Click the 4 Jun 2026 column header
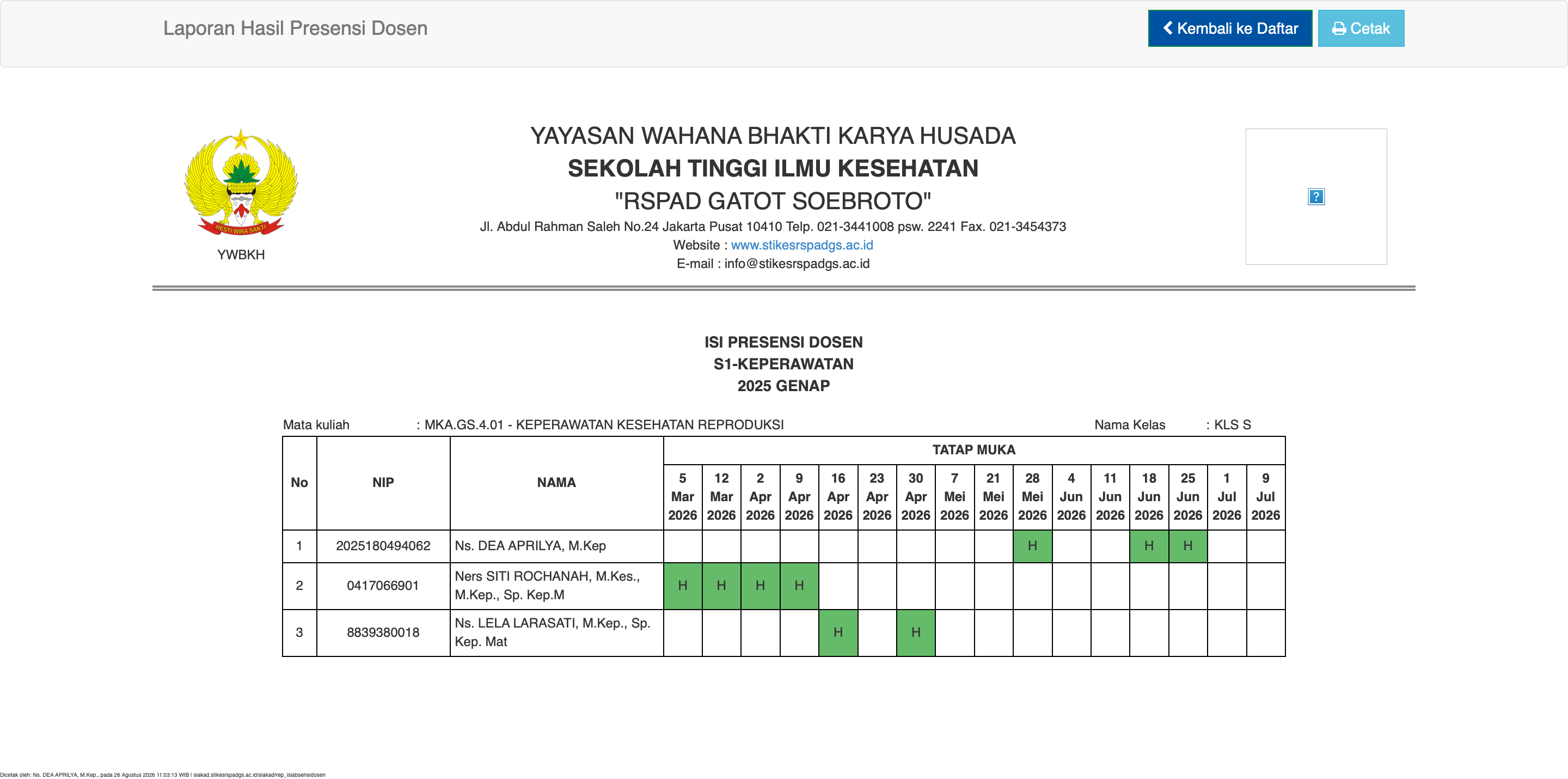Image resolution: width=1568 pixels, height=779 pixels. pyautogui.click(x=1071, y=497)
